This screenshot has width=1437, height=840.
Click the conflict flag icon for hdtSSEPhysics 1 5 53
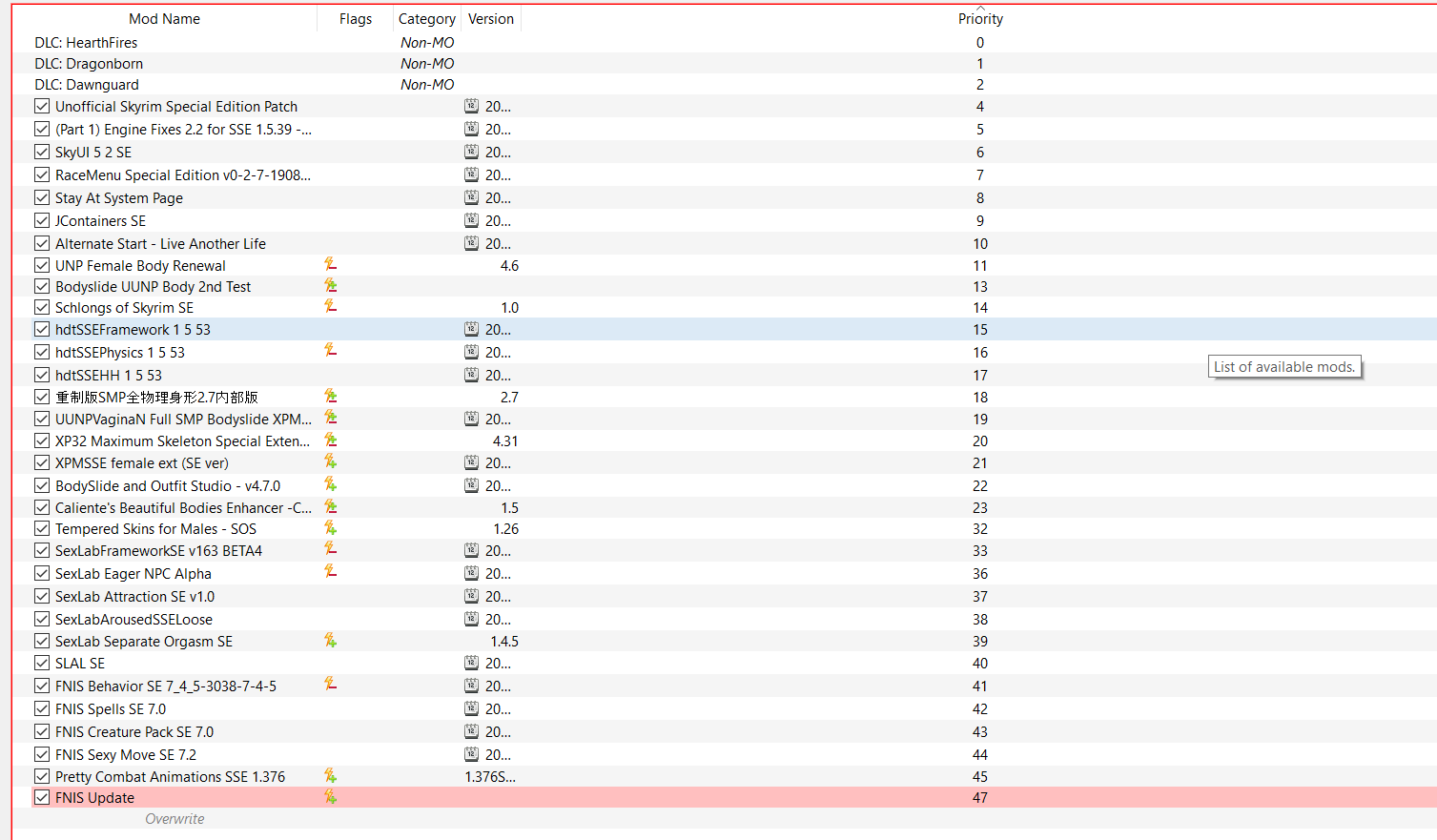[x=330, y=351]
